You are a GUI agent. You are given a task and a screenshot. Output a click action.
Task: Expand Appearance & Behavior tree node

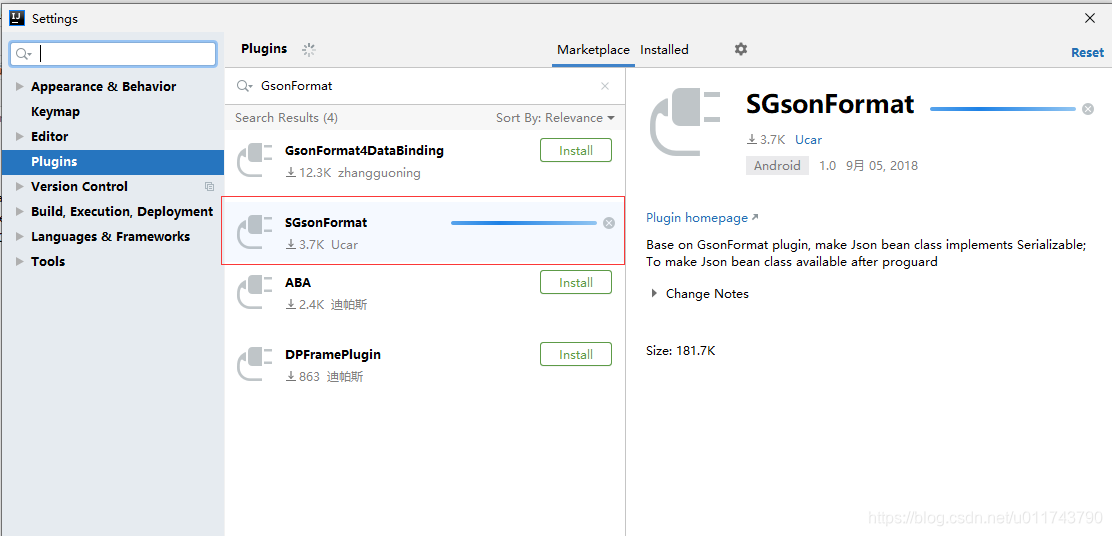[x=20, y=86]
